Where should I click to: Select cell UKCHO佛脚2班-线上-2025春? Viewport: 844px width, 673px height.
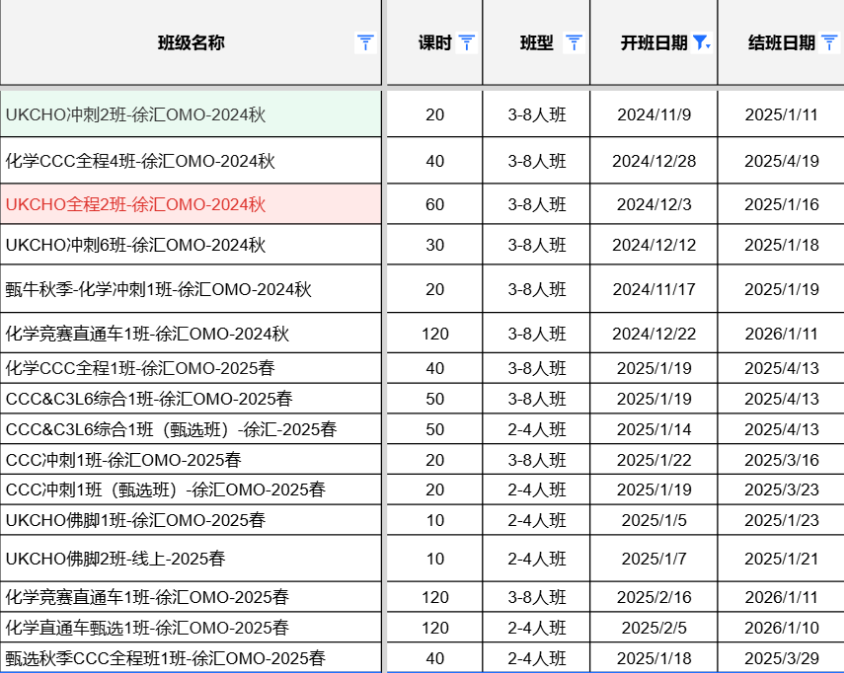pos(191,558)
